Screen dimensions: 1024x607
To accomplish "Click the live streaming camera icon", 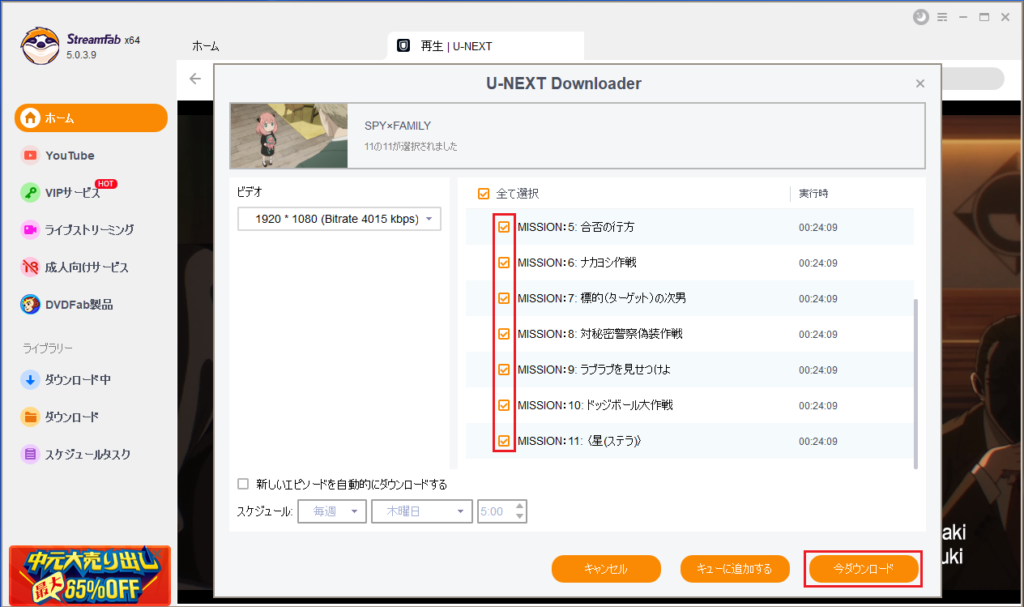I will pyautogui.click(x=30, y=230).
